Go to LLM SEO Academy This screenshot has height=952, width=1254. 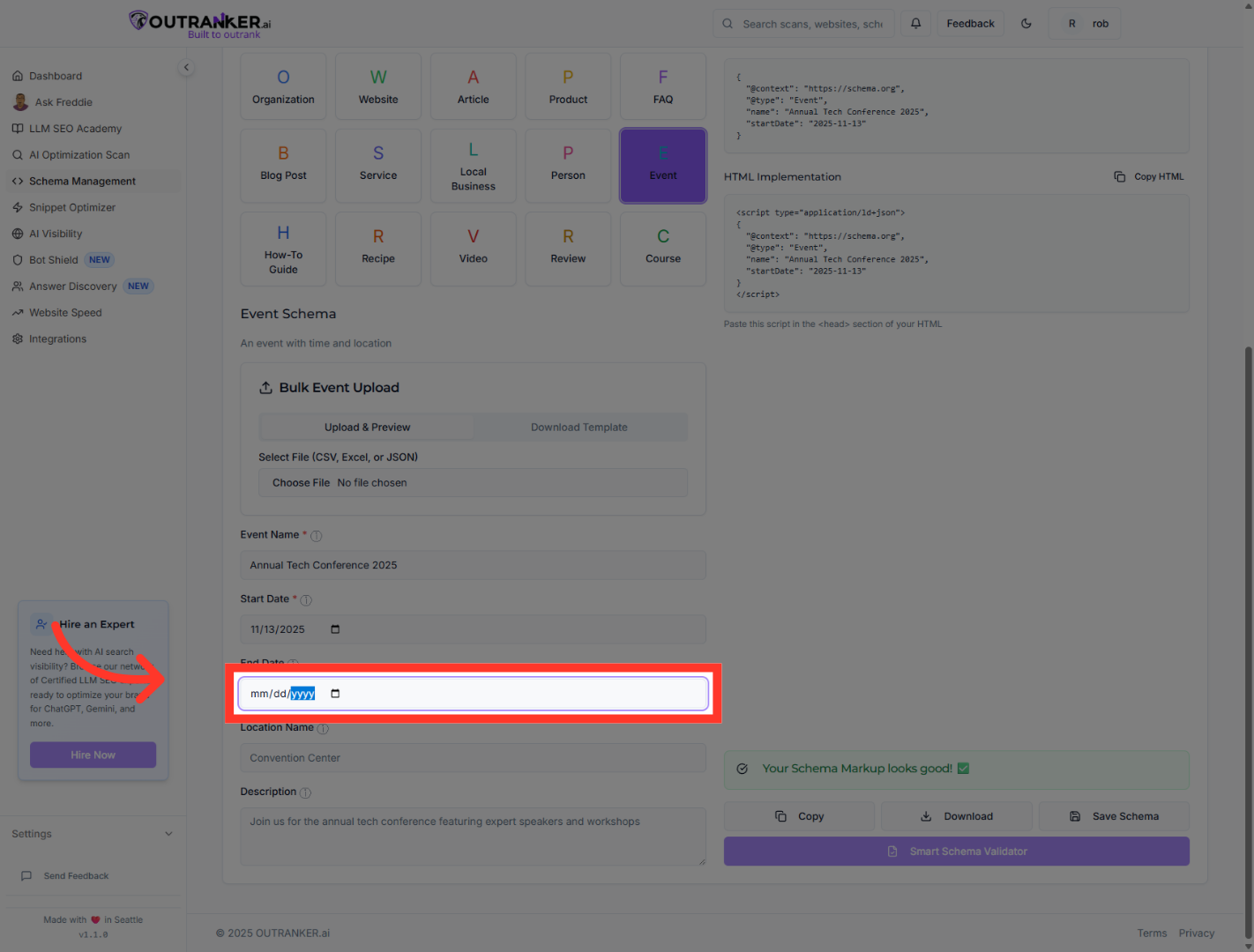point(75,129)
